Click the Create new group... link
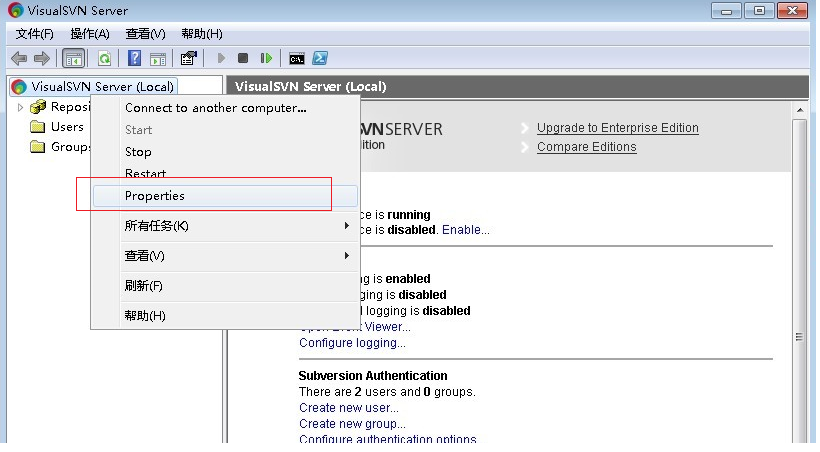Viewport: 820px width, 452px height. tap(352, 424)
